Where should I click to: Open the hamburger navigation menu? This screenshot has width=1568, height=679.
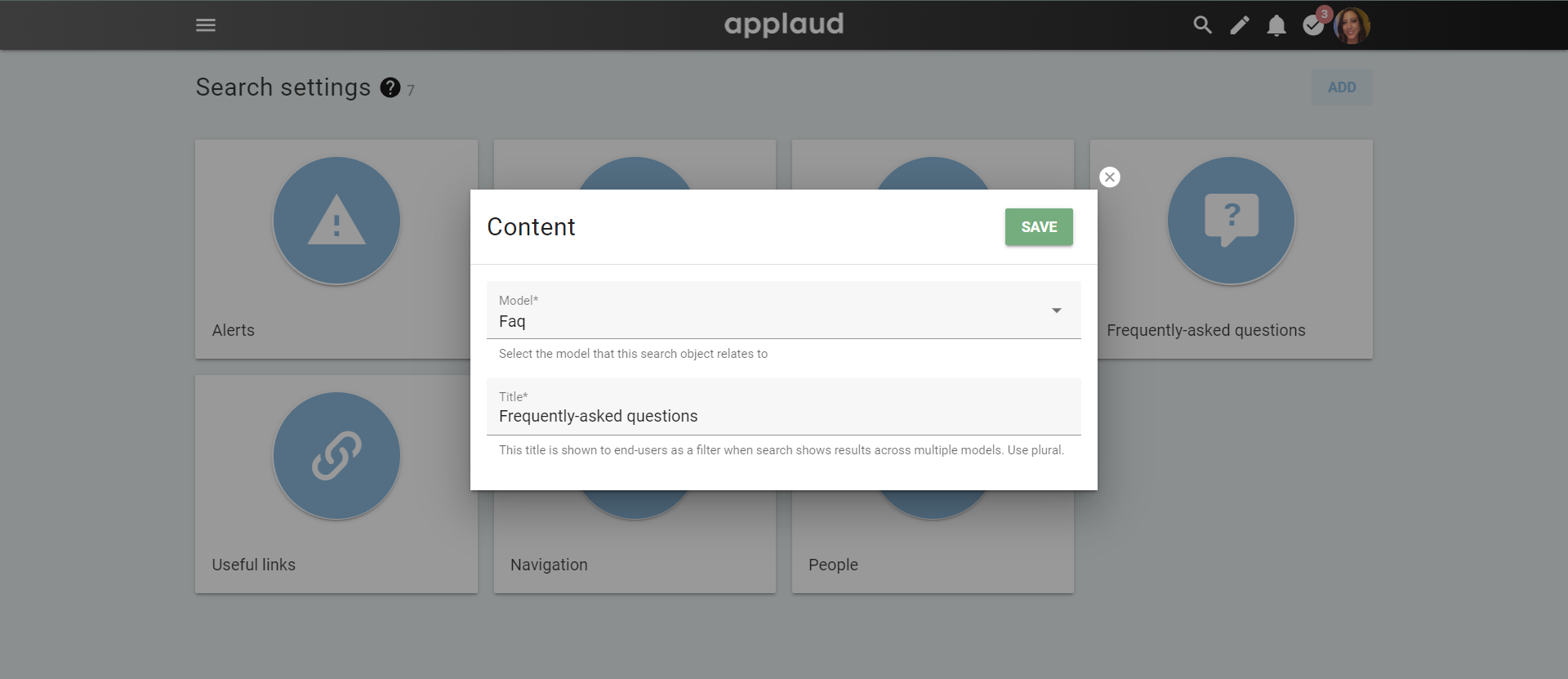(x=206, y=25)
